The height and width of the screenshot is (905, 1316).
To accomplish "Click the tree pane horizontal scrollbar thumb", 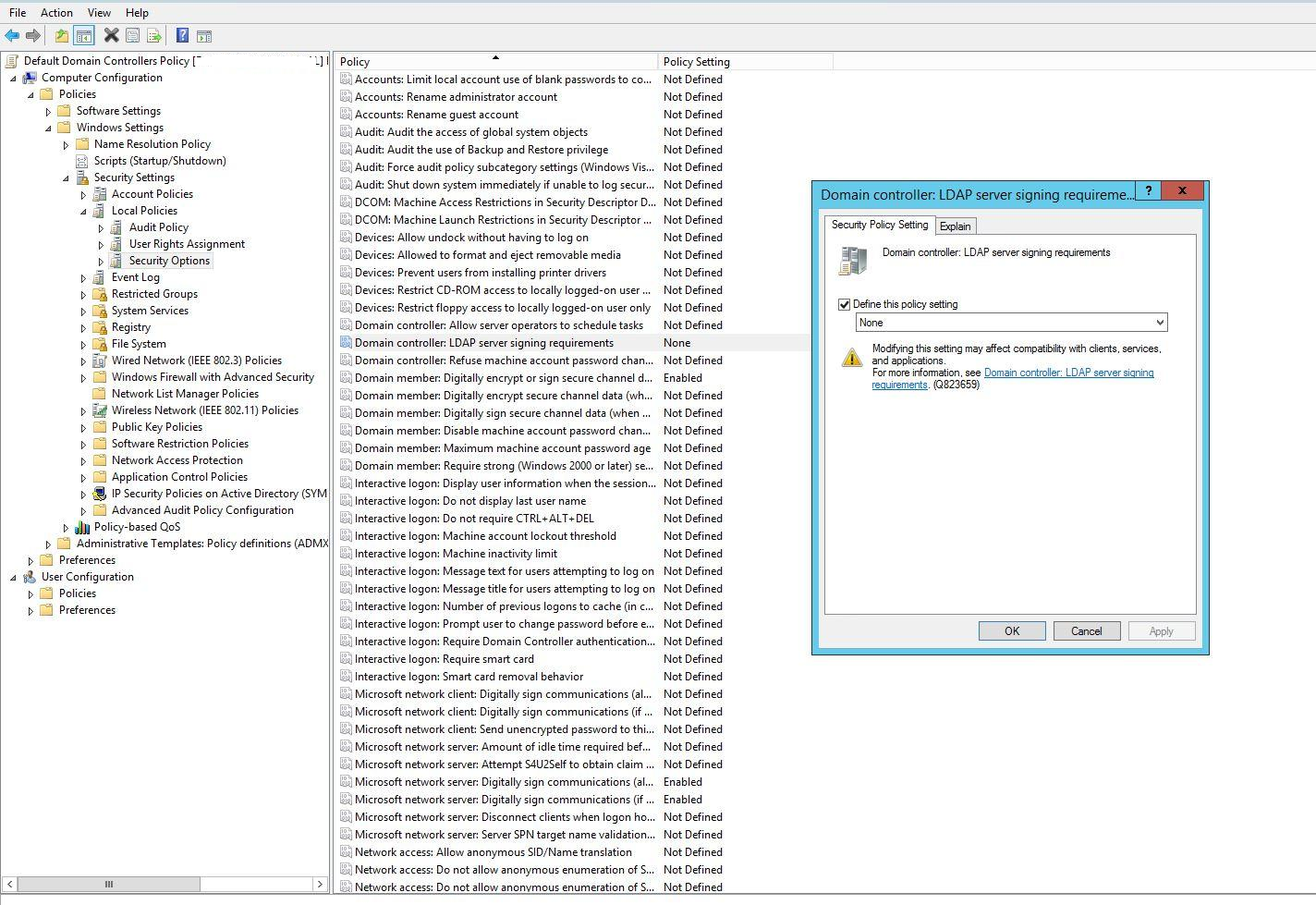I will (x=108, y=885).
